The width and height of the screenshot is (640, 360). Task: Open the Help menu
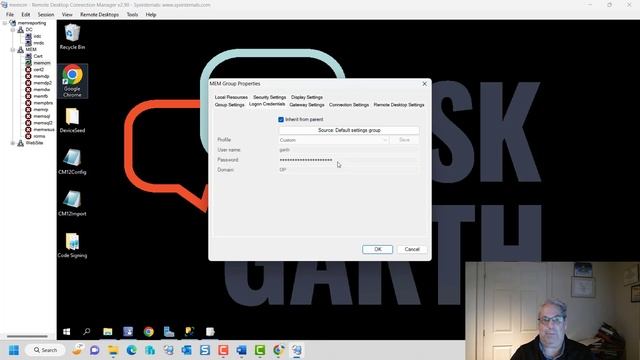coord(151,14)
